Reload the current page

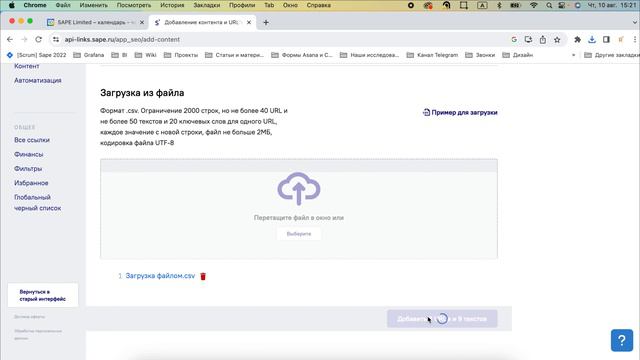click(x=38, y=40)
